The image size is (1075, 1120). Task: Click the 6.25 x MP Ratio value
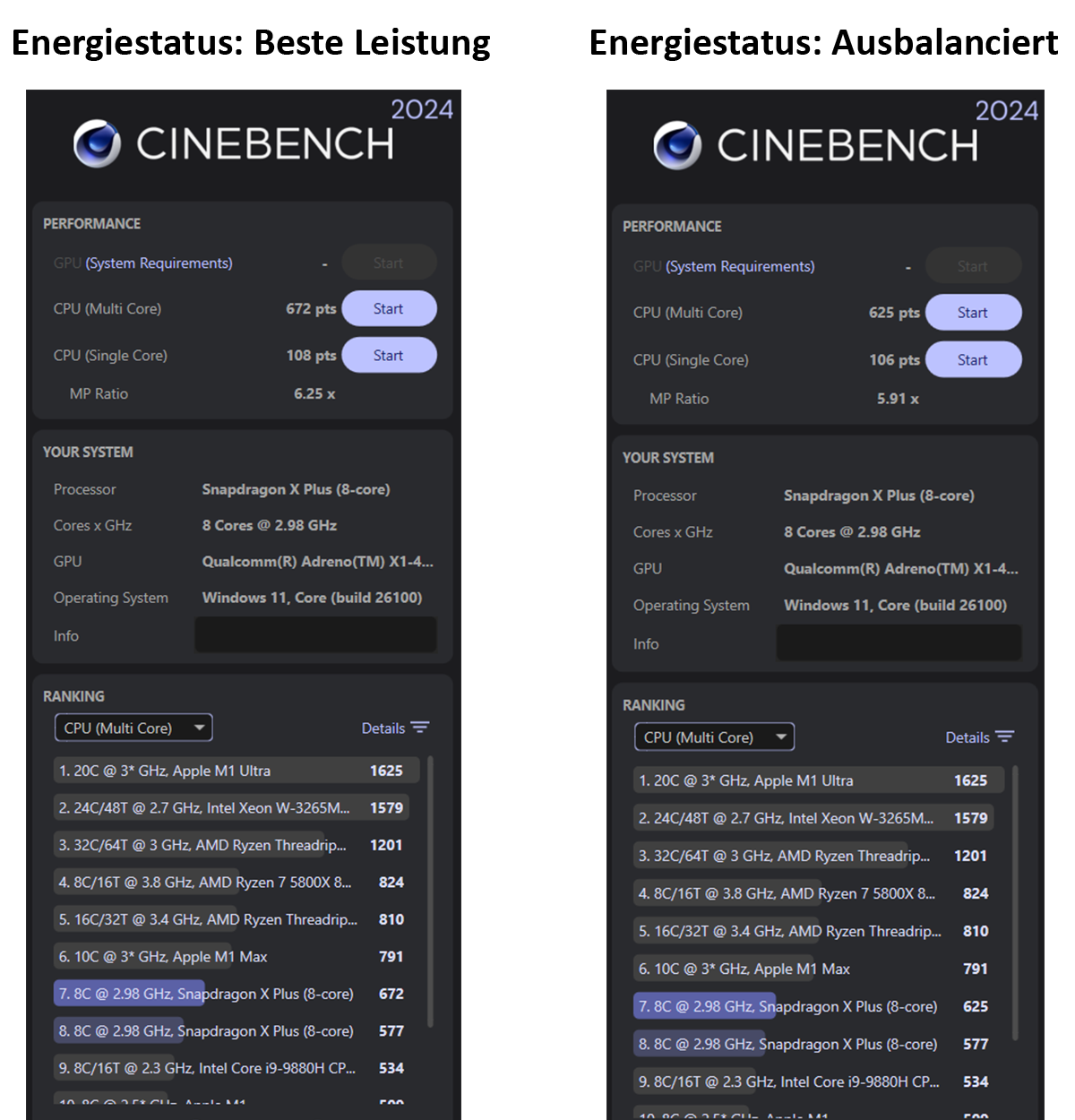coord(314,393)
